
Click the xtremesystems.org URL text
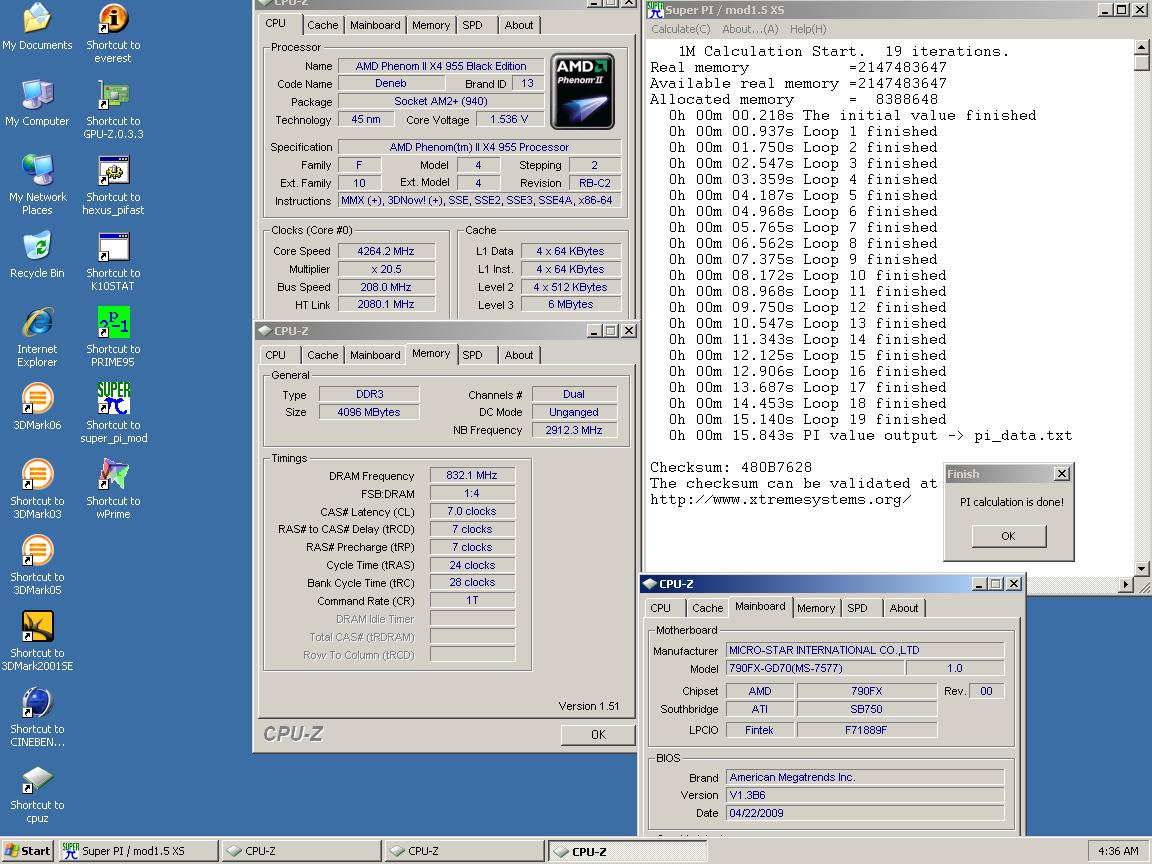pyautogui.click(x=780, y=500)
